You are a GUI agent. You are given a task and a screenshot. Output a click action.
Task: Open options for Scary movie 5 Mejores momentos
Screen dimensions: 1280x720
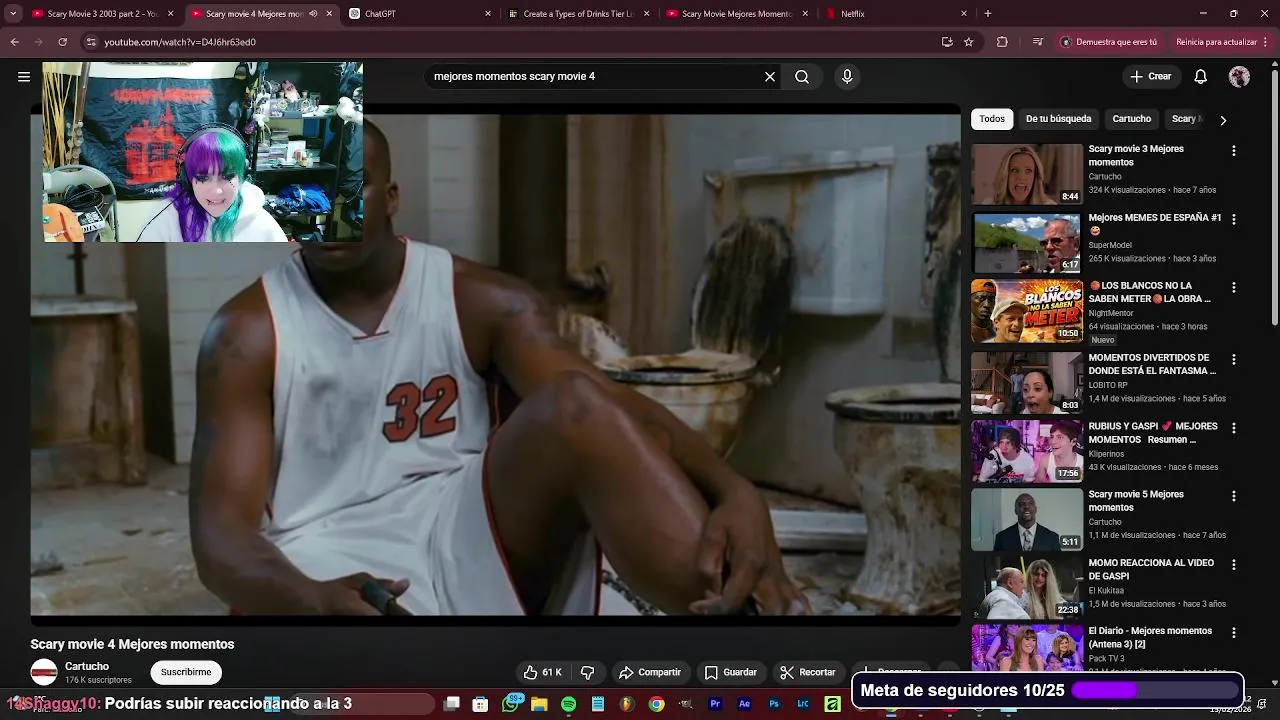pyautogui.click(x=1233, y=495)
